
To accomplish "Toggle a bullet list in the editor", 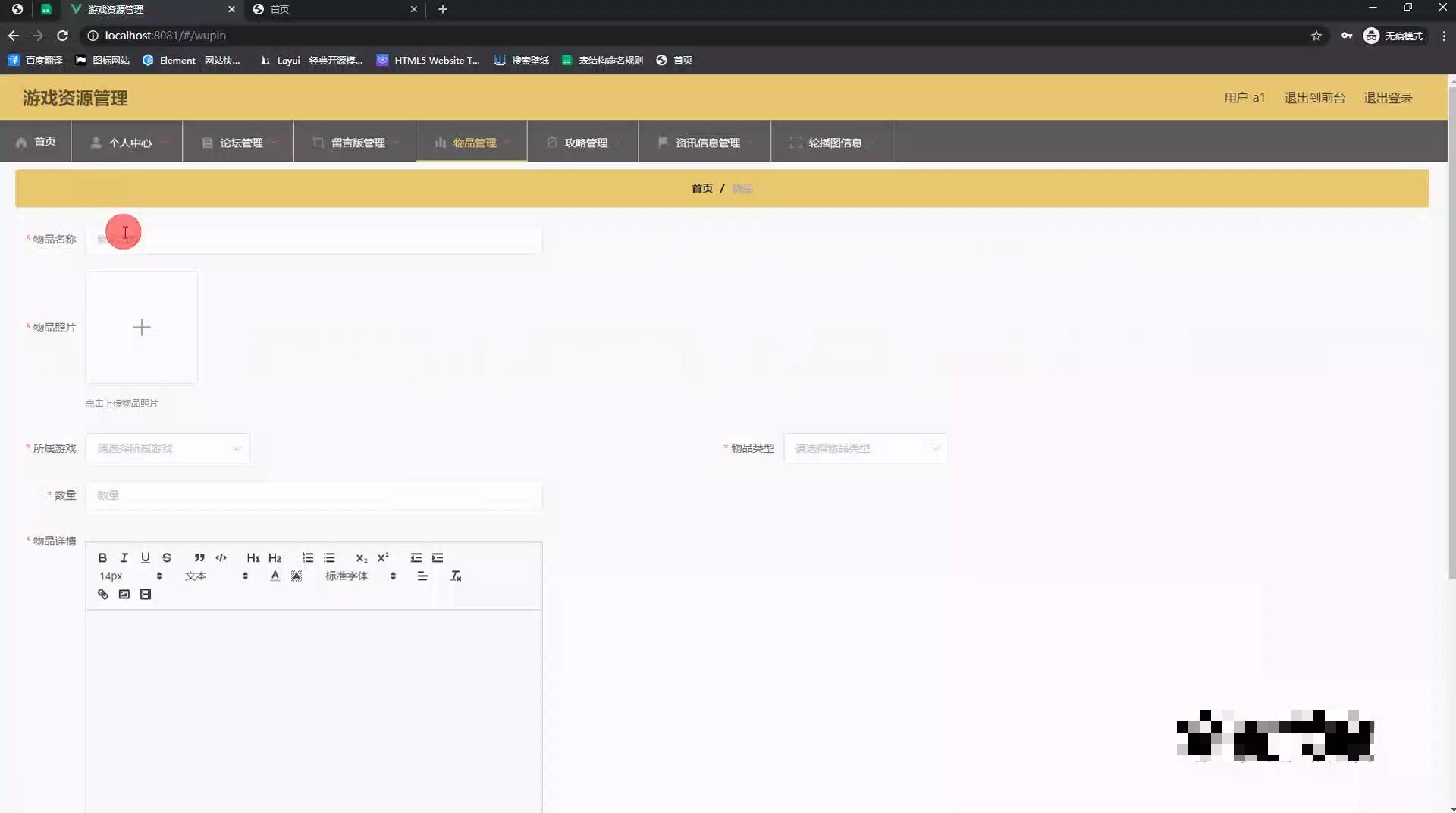I will pos(329,557).
